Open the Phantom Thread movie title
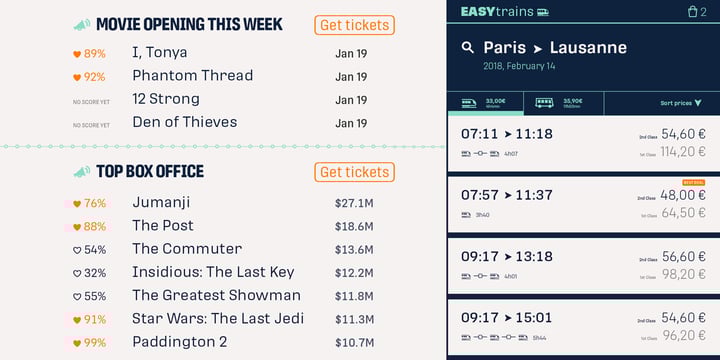 pyautogui.click(x=192, y=76)
